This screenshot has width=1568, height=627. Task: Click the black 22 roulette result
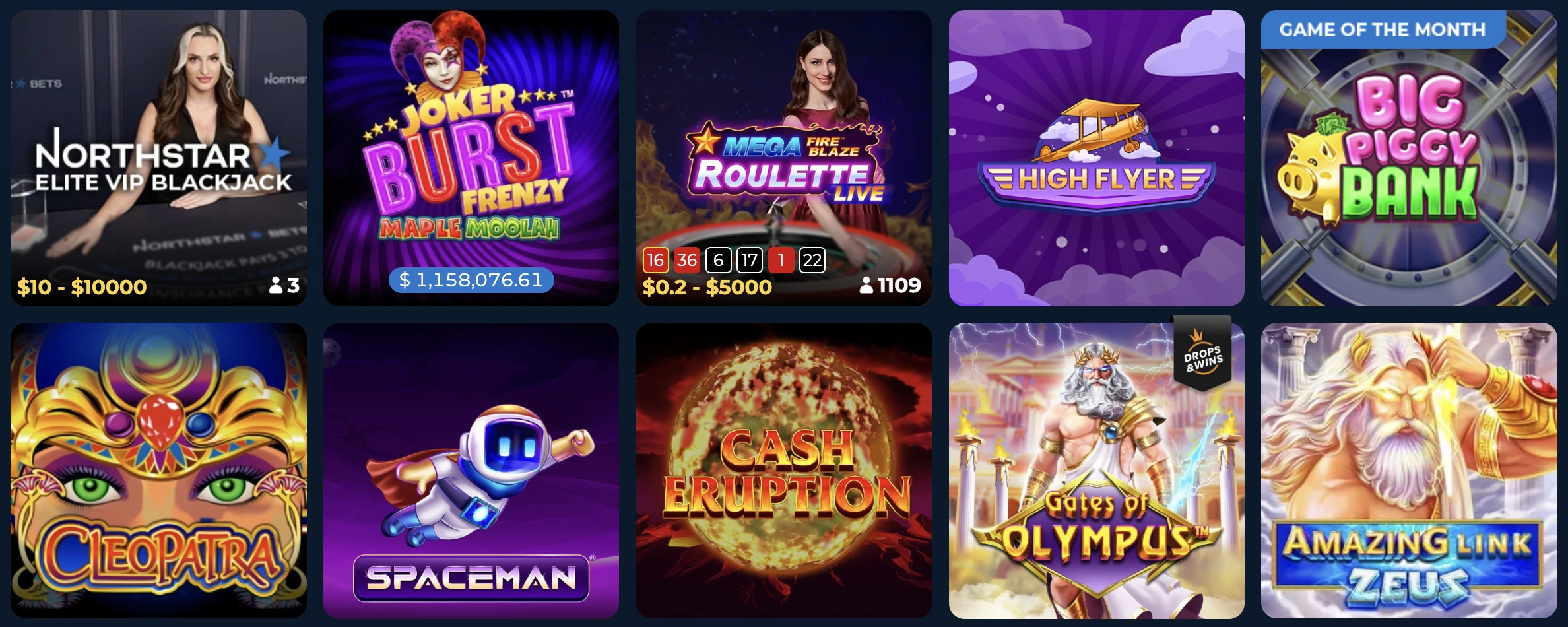click(812, 260)
